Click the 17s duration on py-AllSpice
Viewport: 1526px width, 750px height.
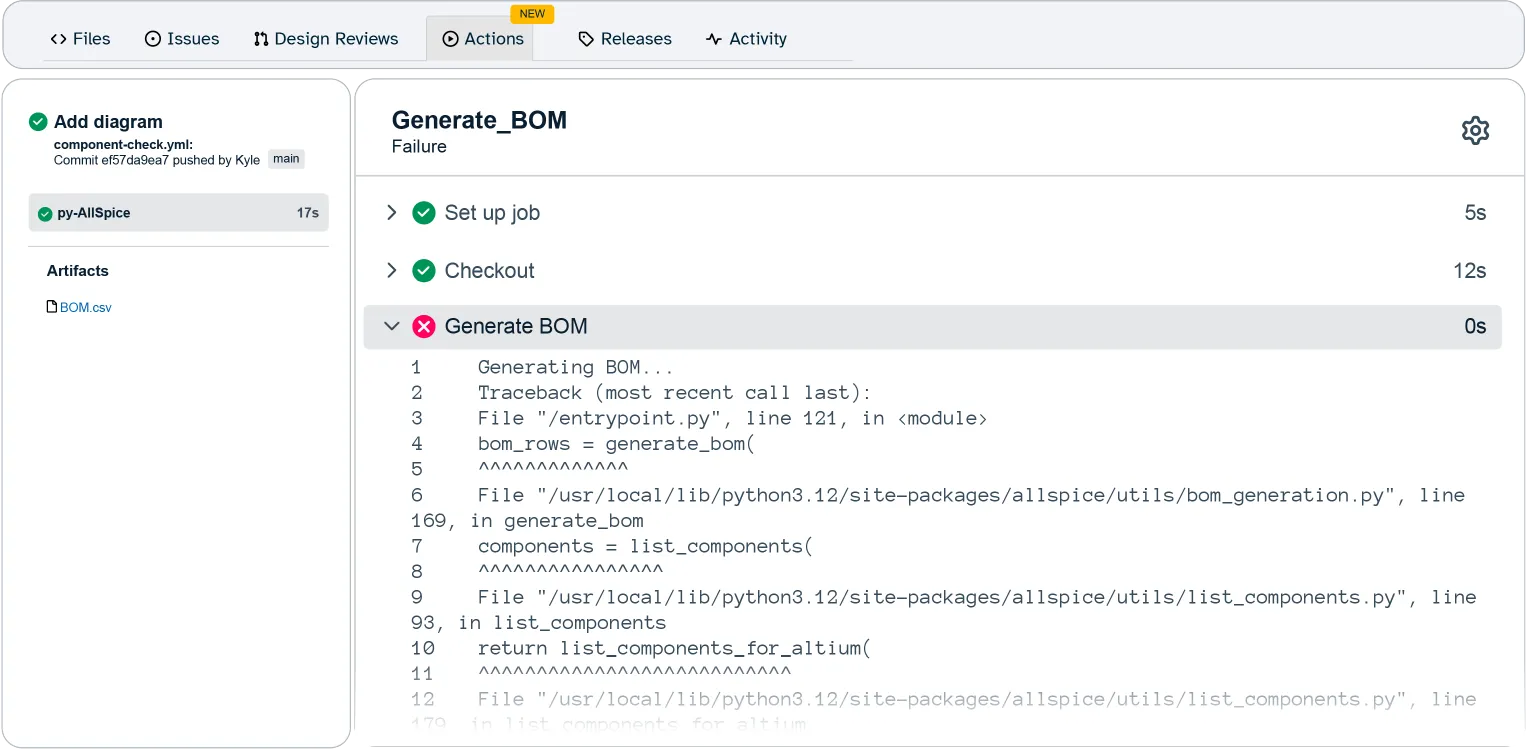coord(308,213)
